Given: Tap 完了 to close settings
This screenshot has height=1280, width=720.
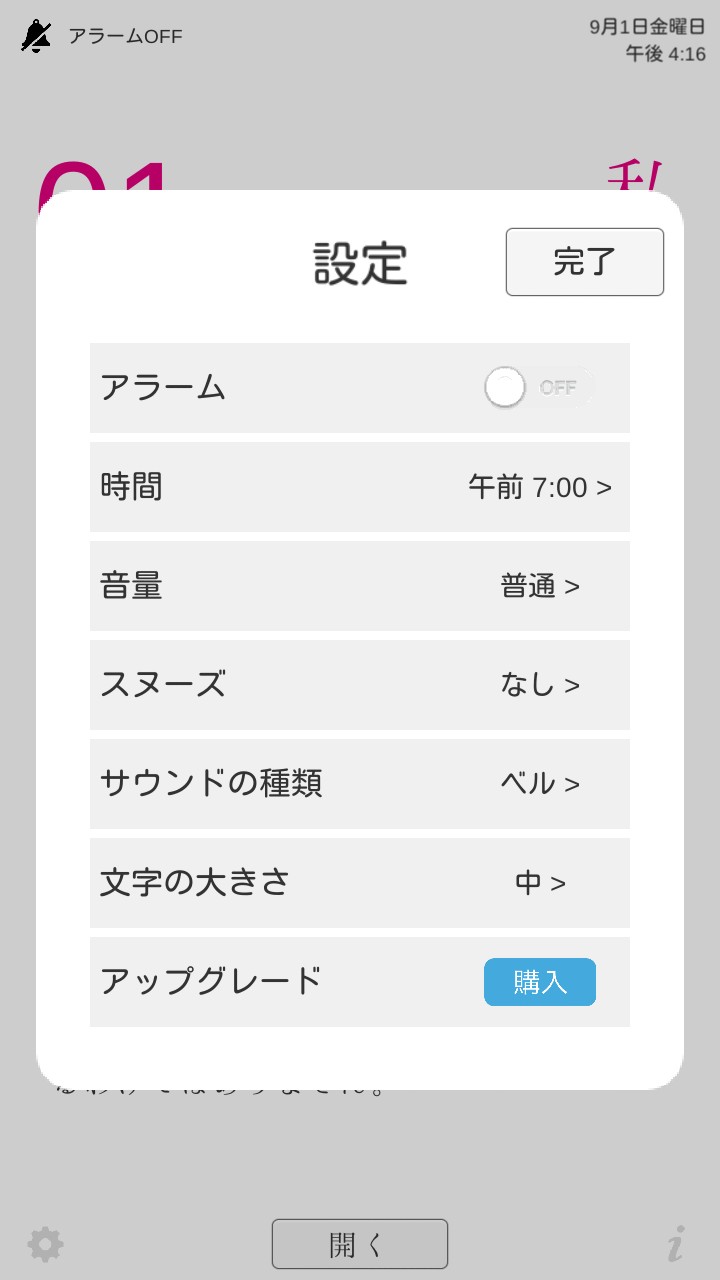Looking at the screenshot, I should [x=584, y=262].
